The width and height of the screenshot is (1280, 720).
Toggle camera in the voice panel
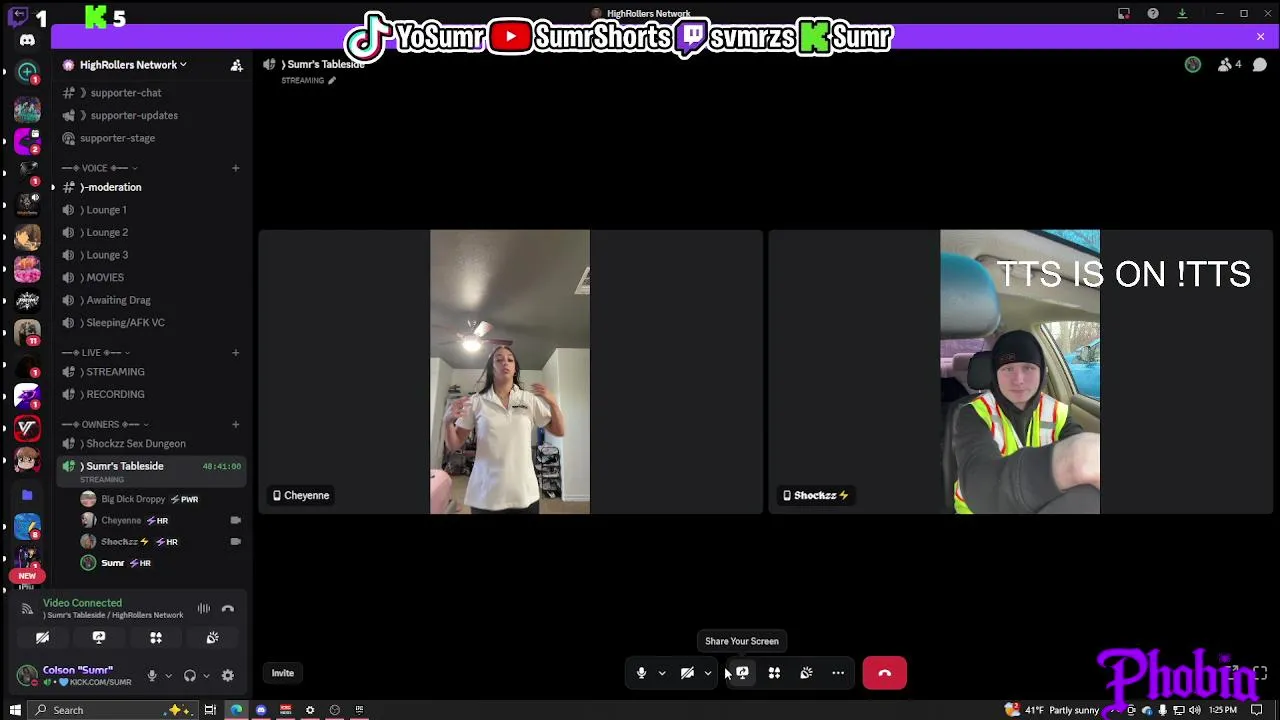pyautogui.click(x=42, y=637)
